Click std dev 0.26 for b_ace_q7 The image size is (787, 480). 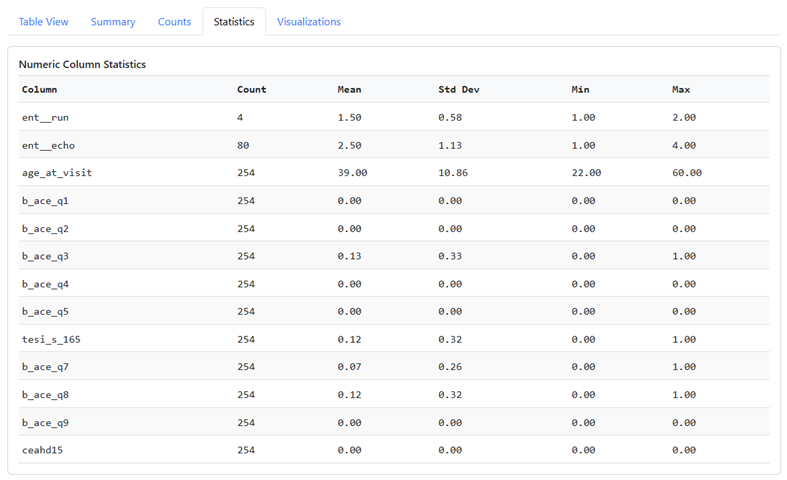click(x=450, y=367)
